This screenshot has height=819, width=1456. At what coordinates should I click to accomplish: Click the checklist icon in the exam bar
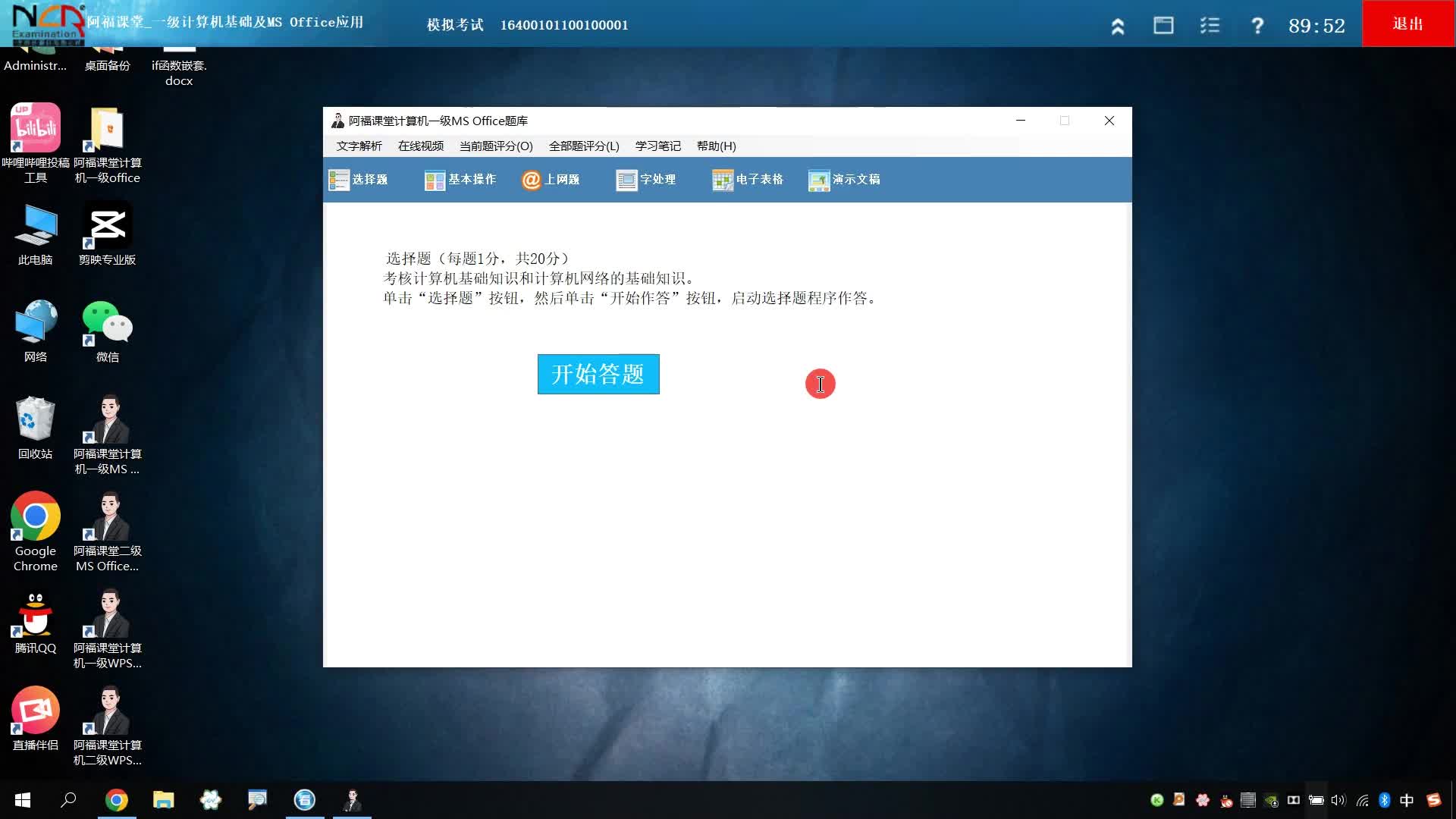point(1210,26)
